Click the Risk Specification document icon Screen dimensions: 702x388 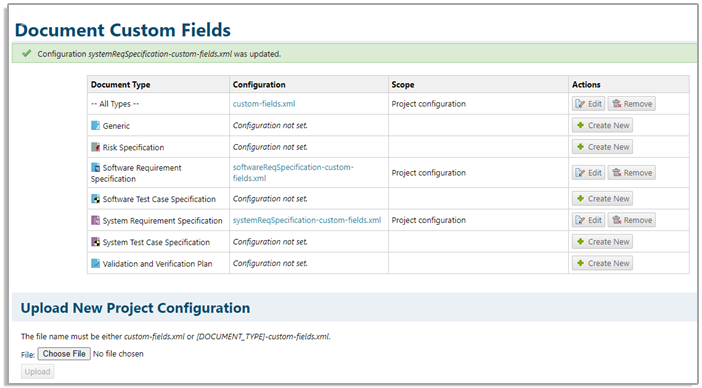point(95,147)
